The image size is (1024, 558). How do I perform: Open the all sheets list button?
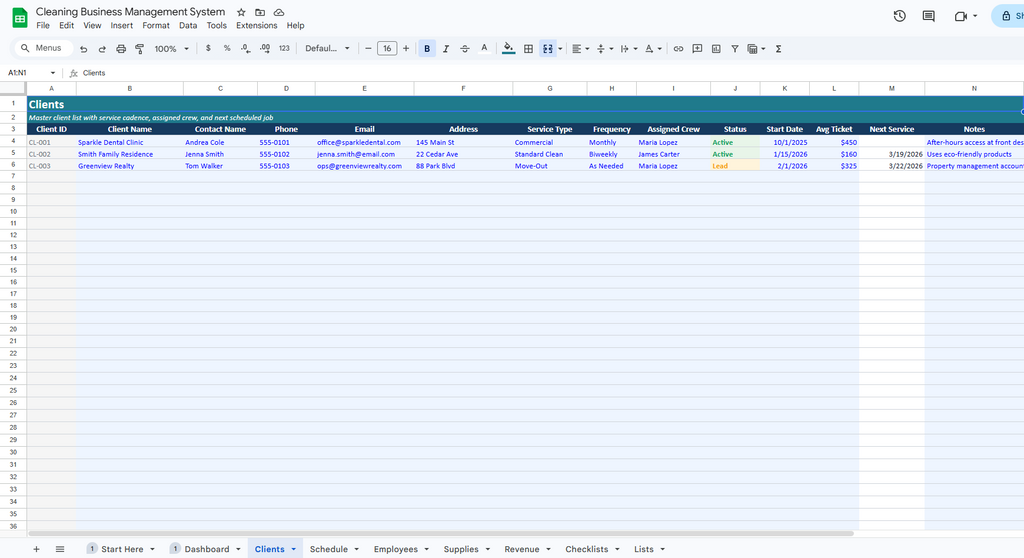(60, 549)
